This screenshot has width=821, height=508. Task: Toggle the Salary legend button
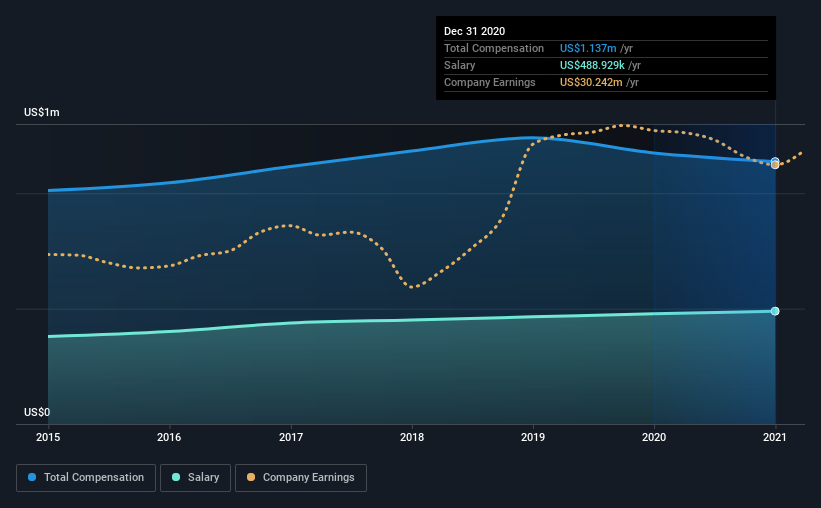(195, 478)
